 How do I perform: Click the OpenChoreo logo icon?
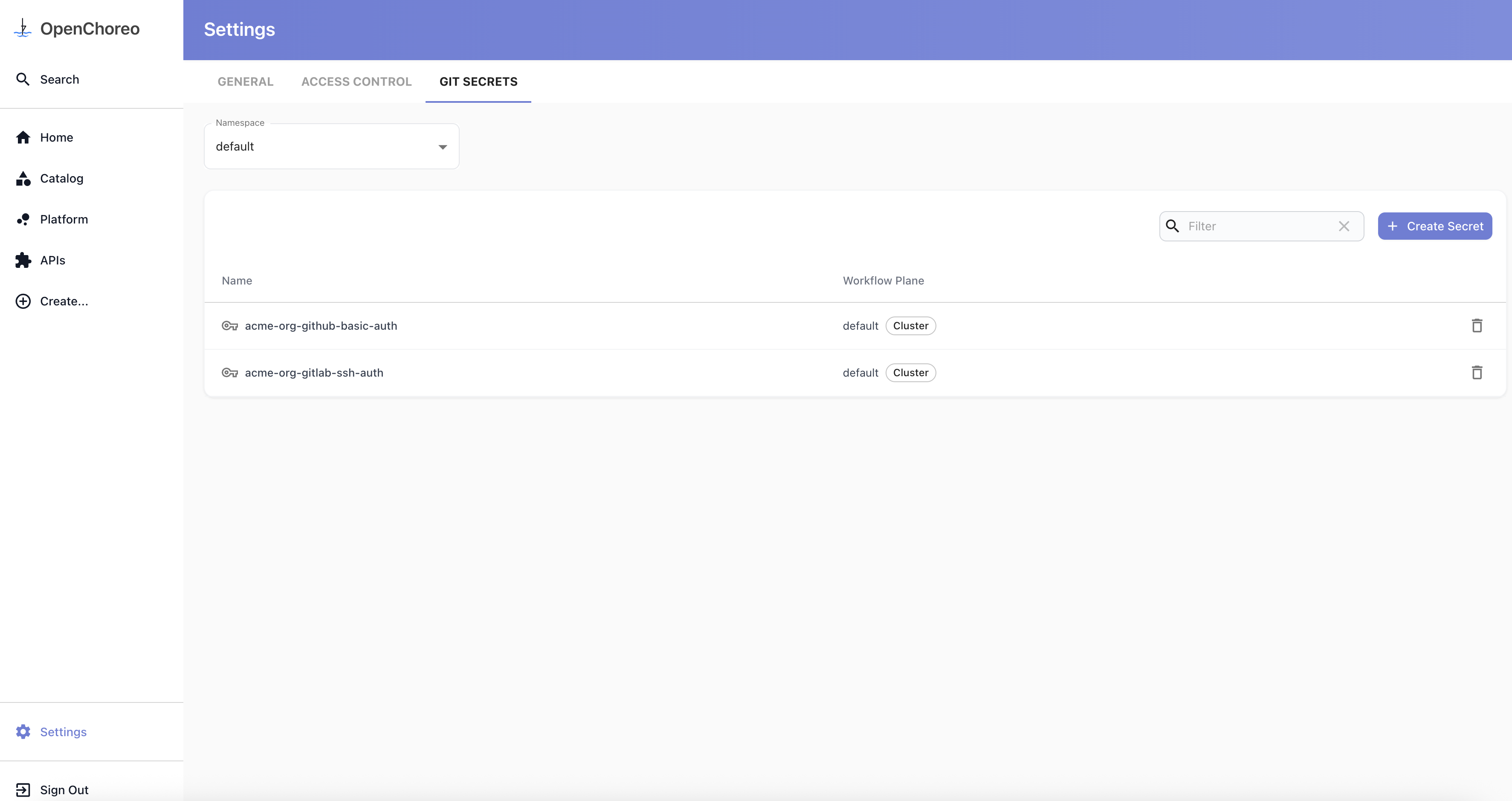(x=22, y=28)
